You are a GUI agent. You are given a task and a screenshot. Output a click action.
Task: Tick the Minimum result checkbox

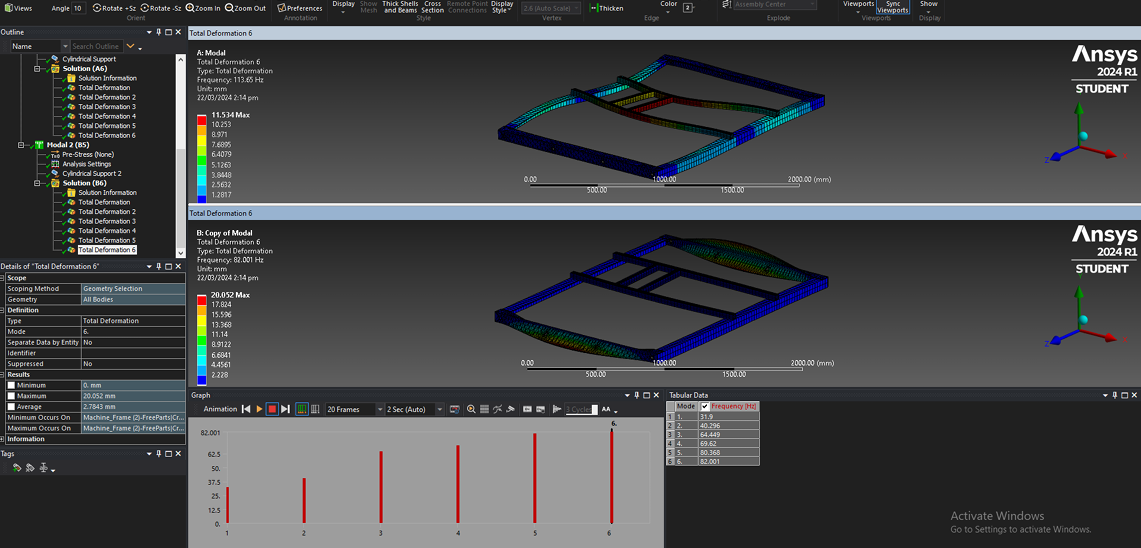pyautogui.click(x=12, y=385)
